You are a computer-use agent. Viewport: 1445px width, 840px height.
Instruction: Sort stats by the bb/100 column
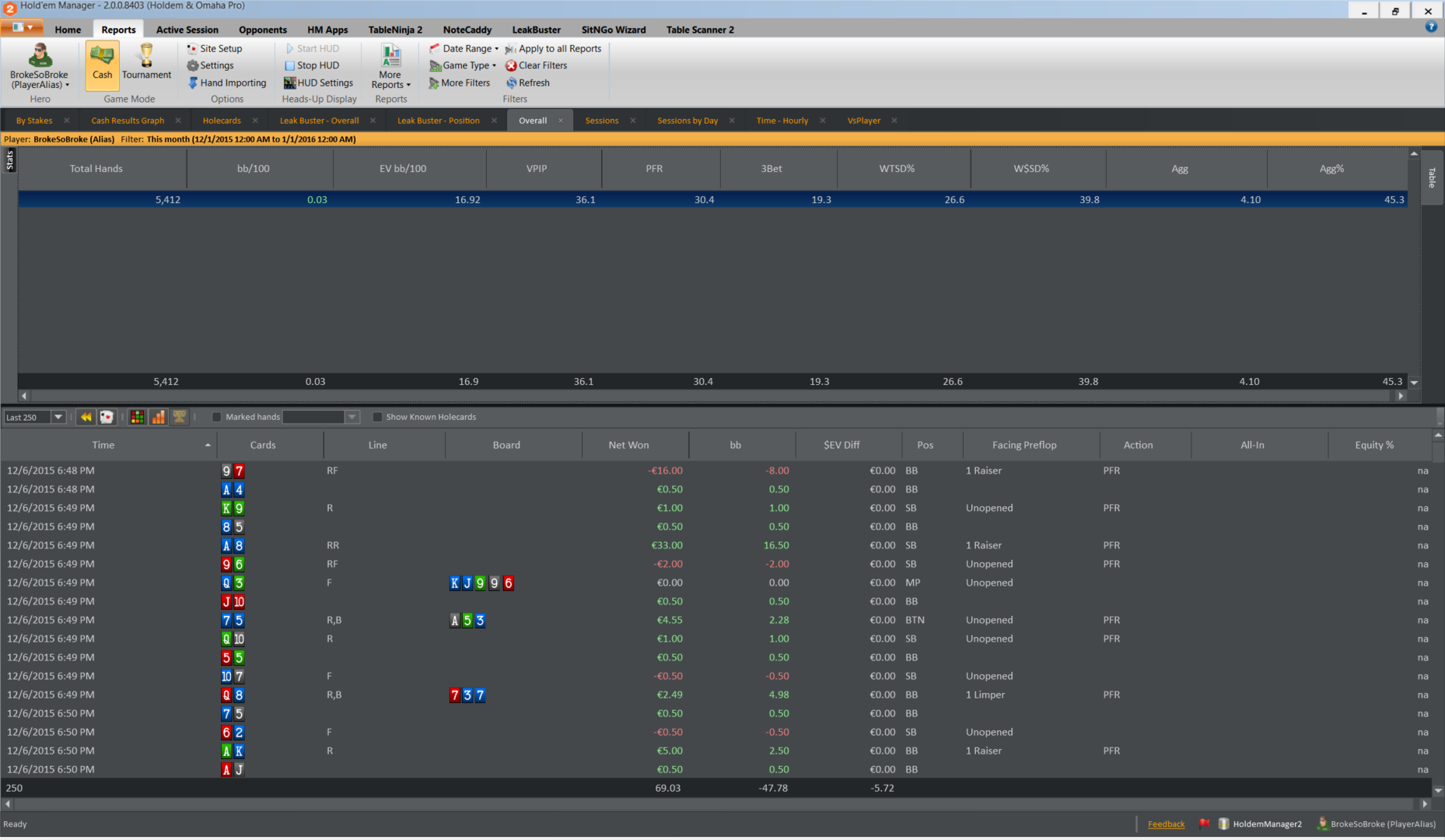260,169
